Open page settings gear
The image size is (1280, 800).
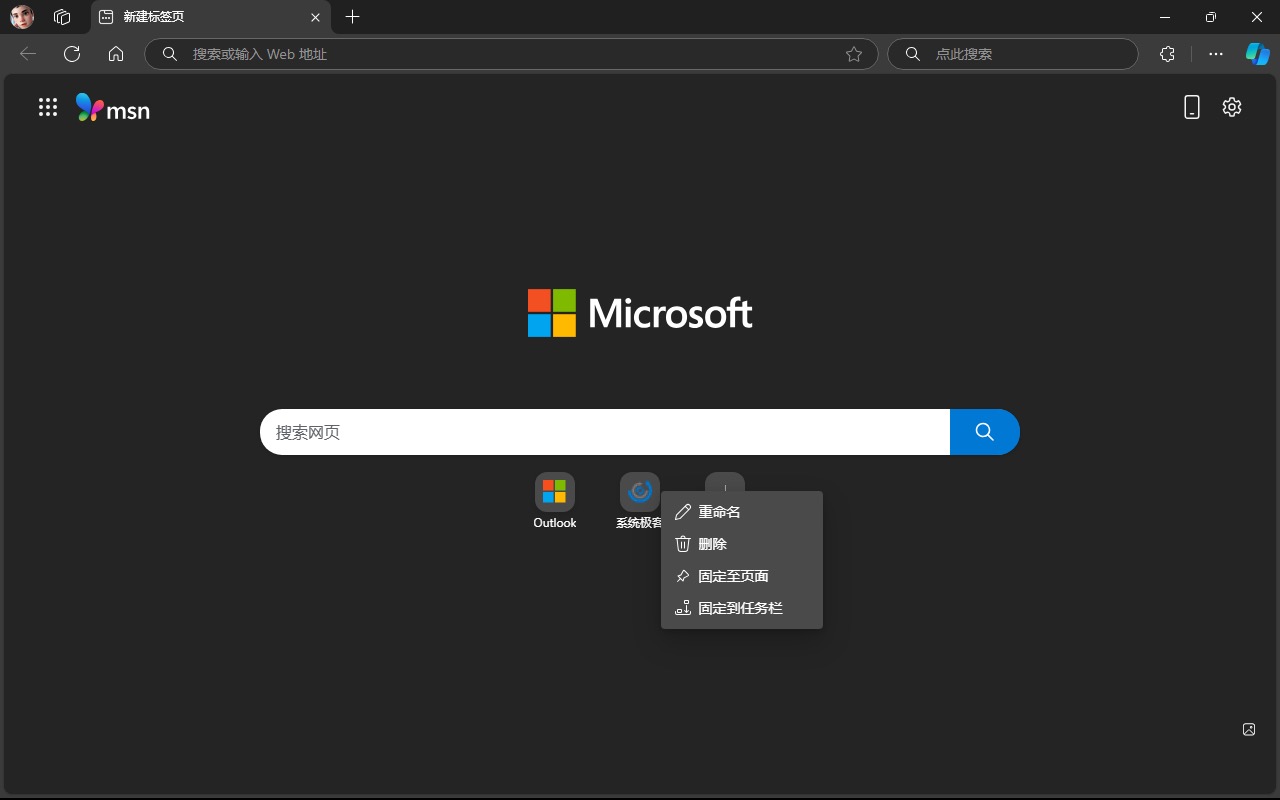pyautogui.click(x=1232, y=107)
